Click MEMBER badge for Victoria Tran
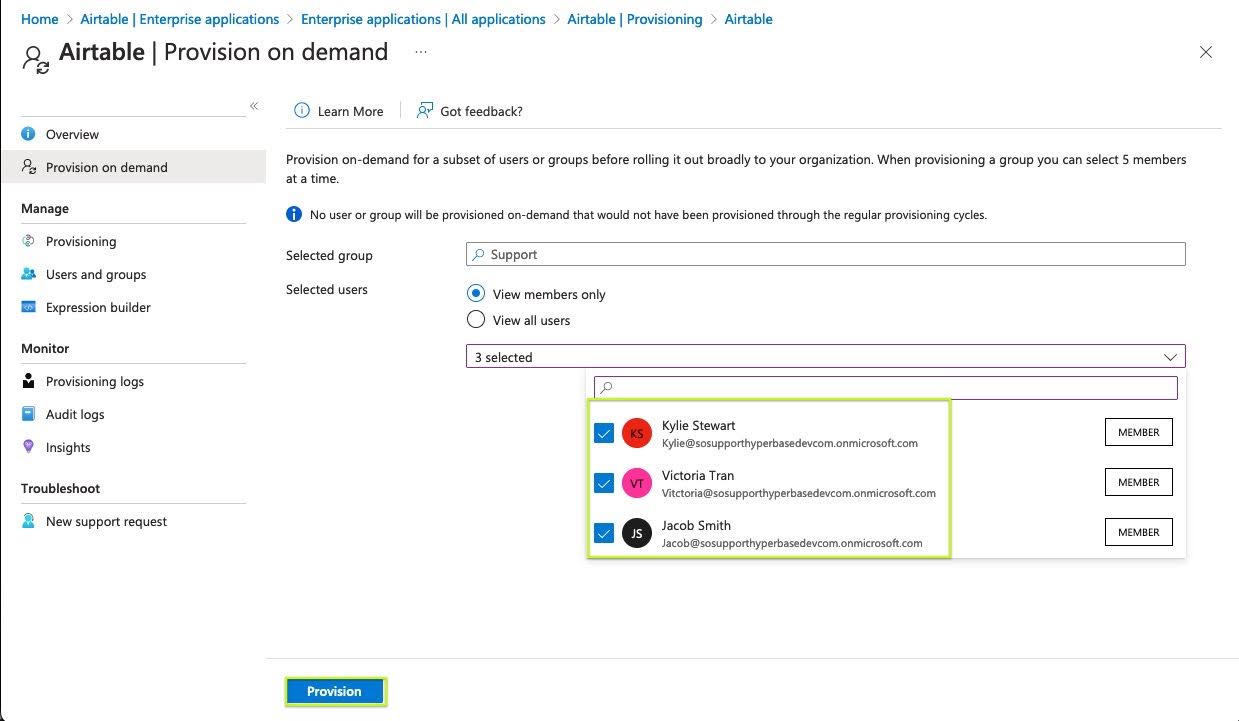1239x721 pixels. coord(1138,482)
